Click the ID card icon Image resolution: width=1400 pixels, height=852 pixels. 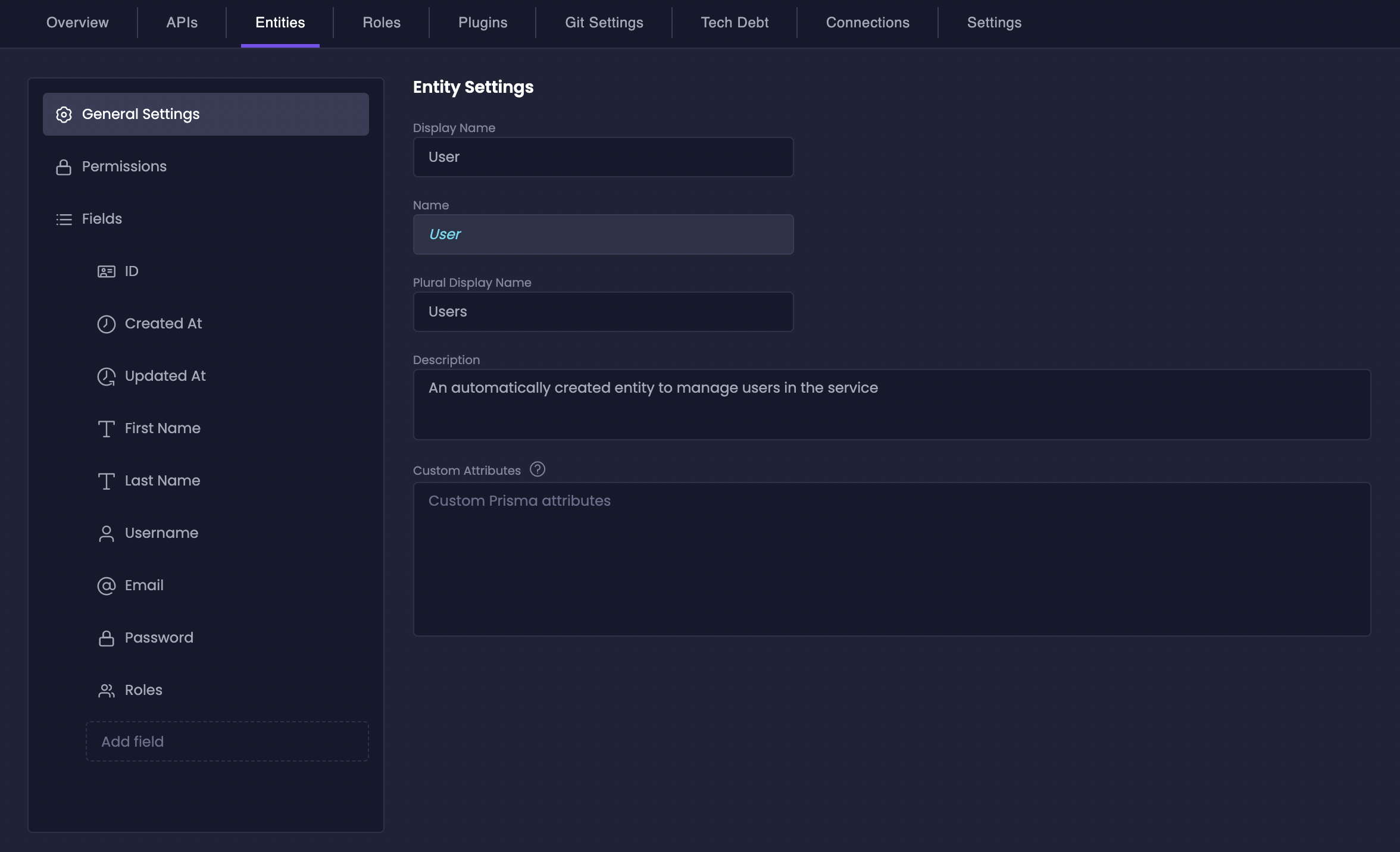click(106, 272)
